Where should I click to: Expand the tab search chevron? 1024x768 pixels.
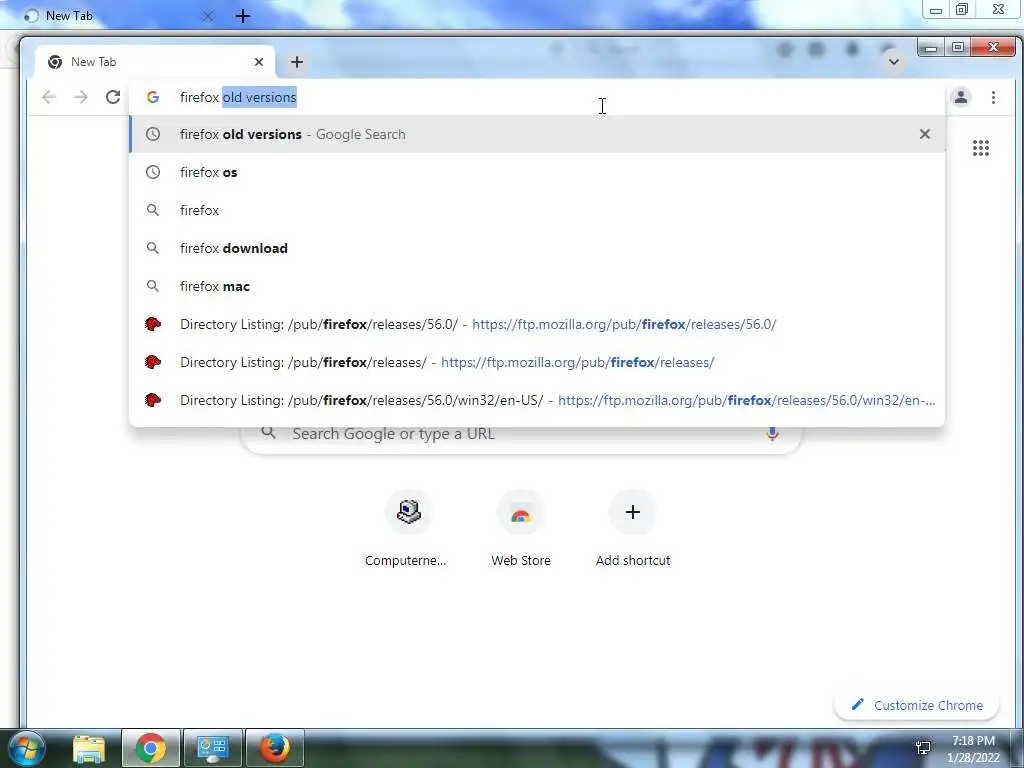coord(893,62)
